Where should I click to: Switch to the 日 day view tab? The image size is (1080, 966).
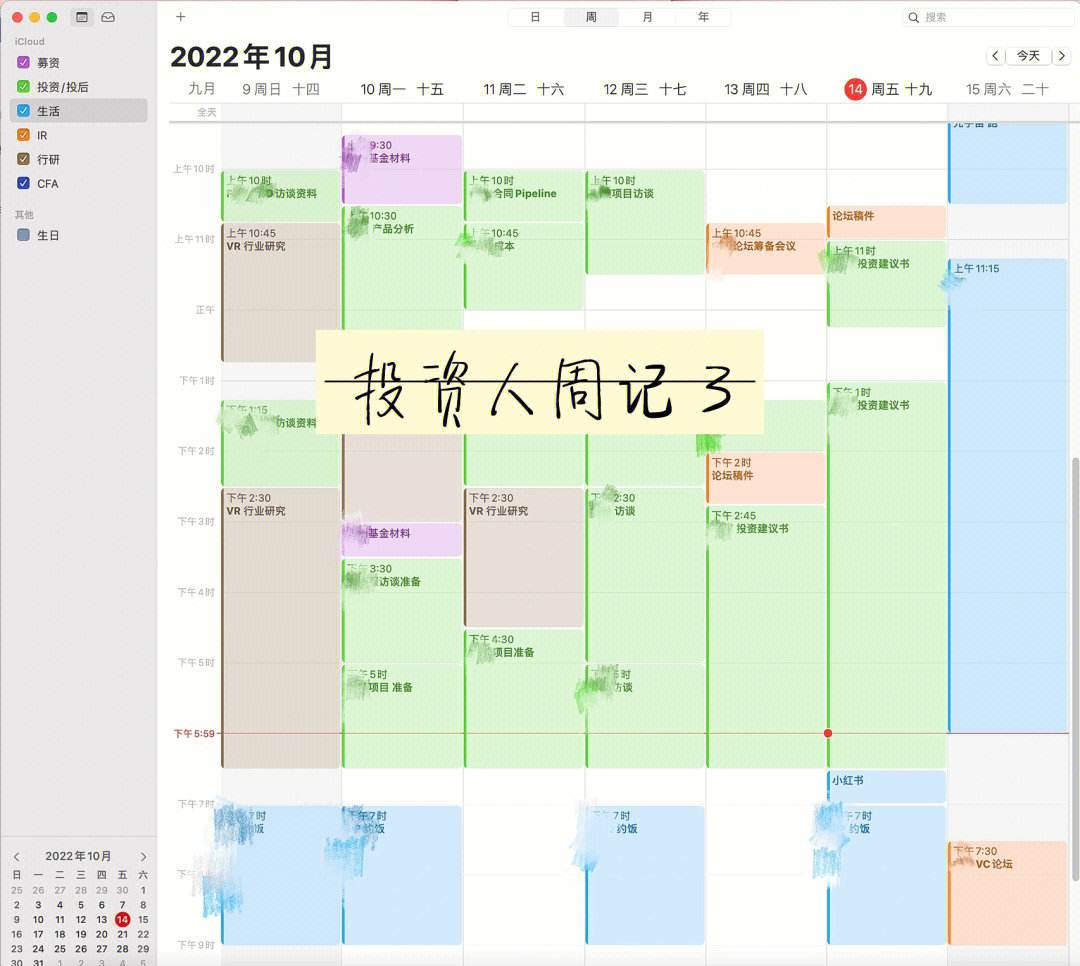[x=535, y=17]
